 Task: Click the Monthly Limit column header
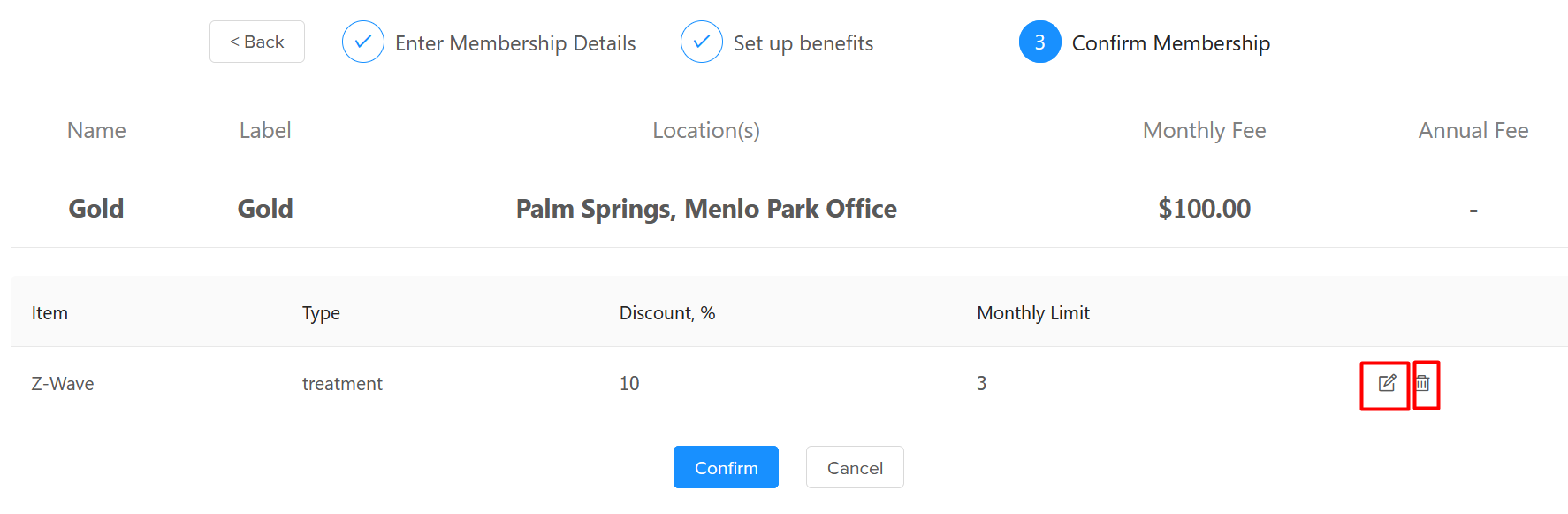(1032, 312)
